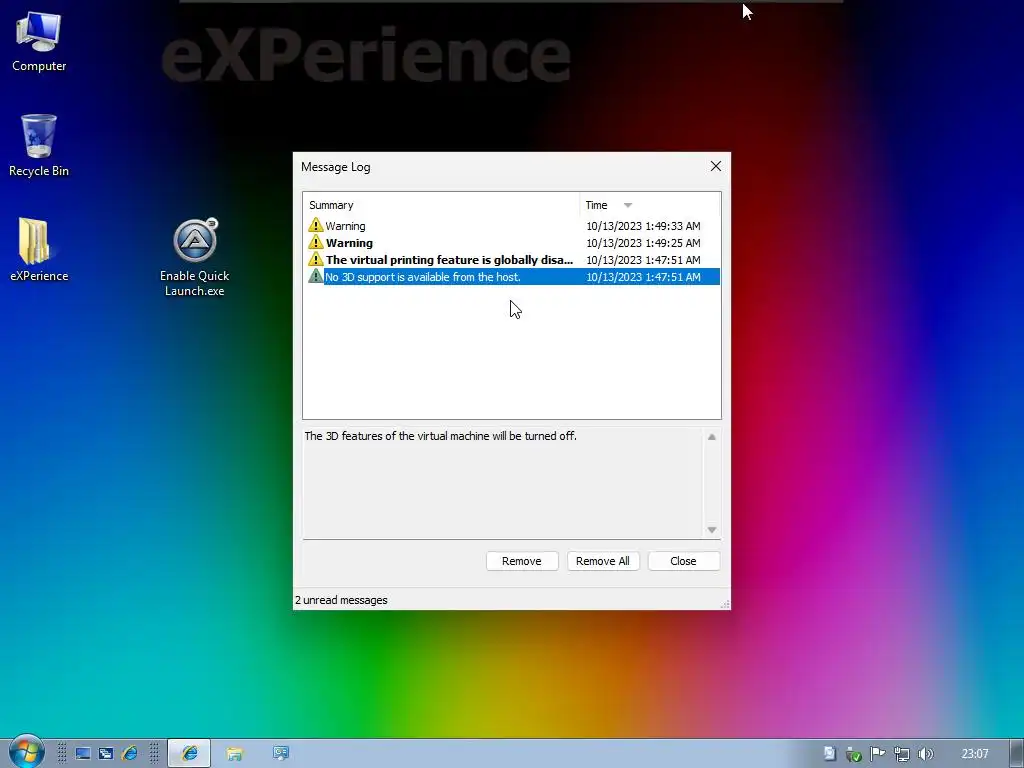Click the 3D features turned off description text
This screenshot has width=1024, height=768.
coord(441,436)
